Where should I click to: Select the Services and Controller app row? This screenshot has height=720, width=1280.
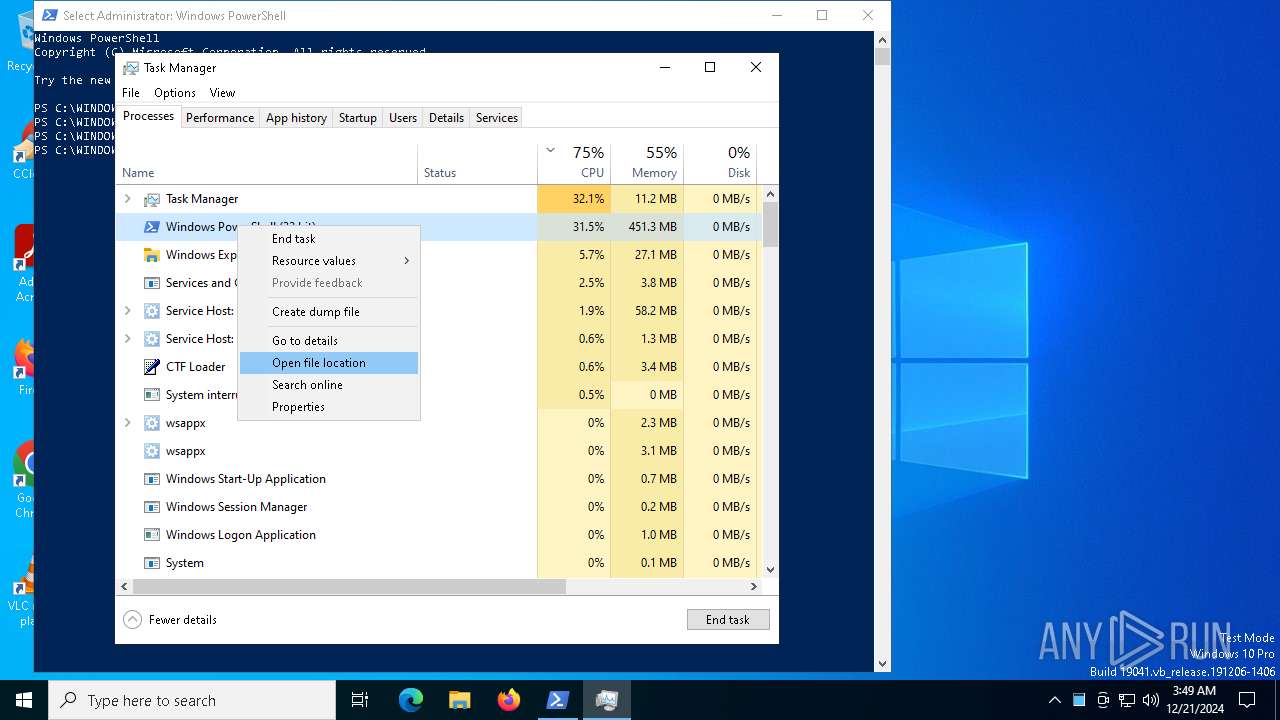436,283
